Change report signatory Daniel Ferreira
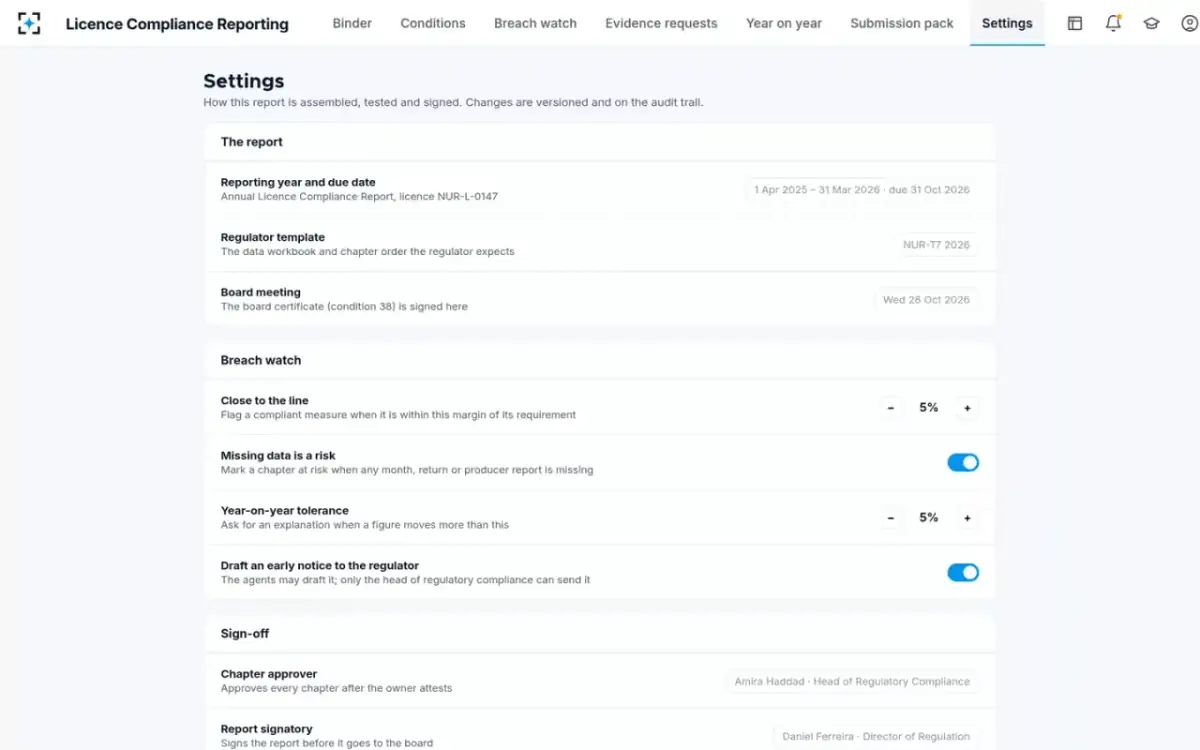The height and width of the screenshot is (750, 1200). pos(876,737)
